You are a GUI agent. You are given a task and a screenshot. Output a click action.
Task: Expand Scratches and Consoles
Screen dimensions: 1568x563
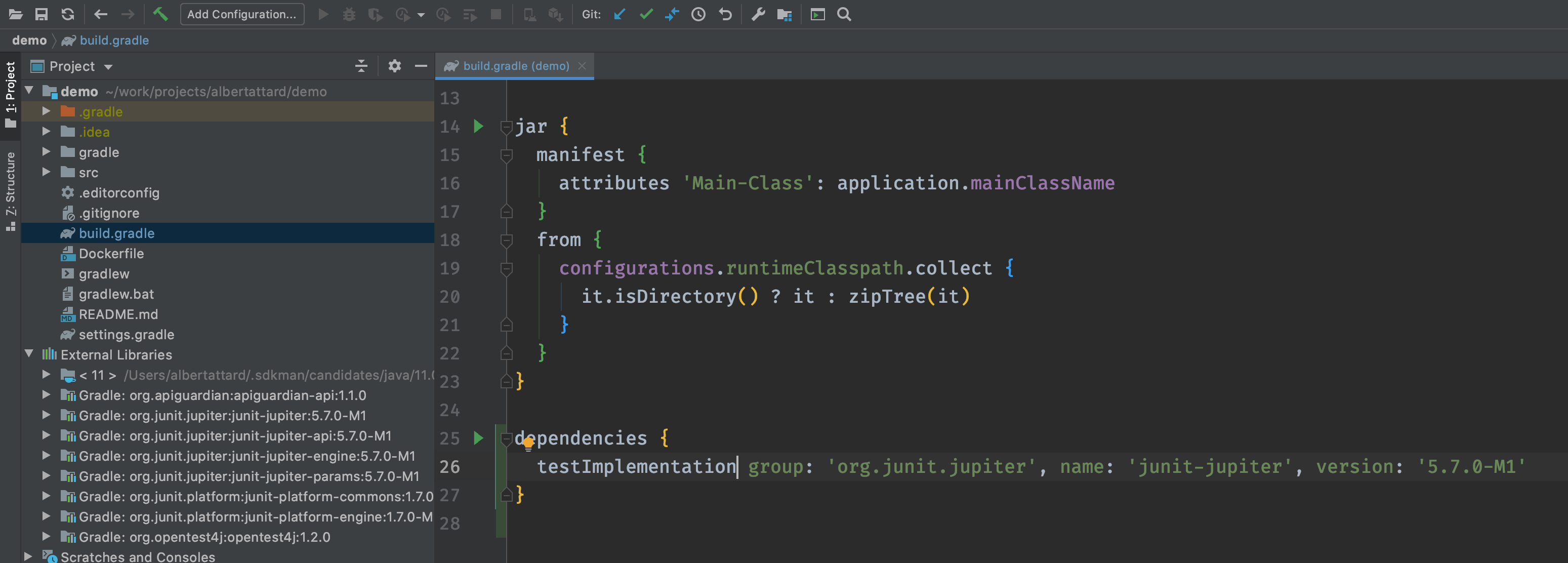[x=27, y=556]
